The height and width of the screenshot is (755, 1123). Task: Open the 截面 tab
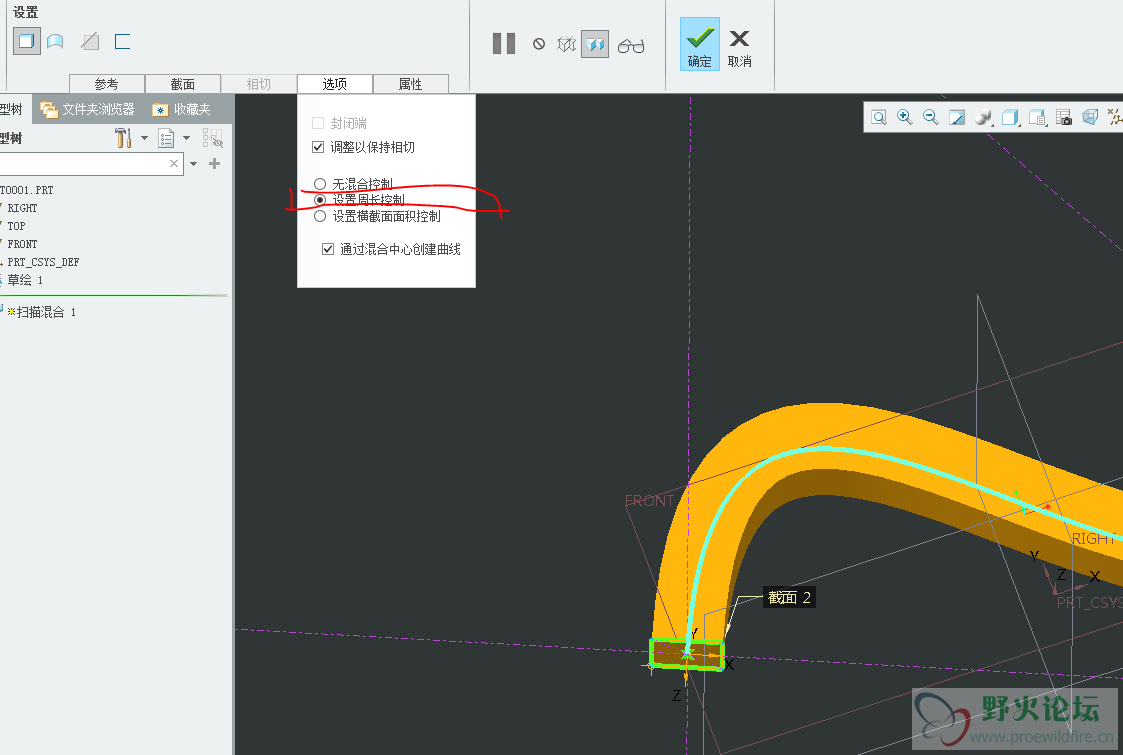point(183,84)
